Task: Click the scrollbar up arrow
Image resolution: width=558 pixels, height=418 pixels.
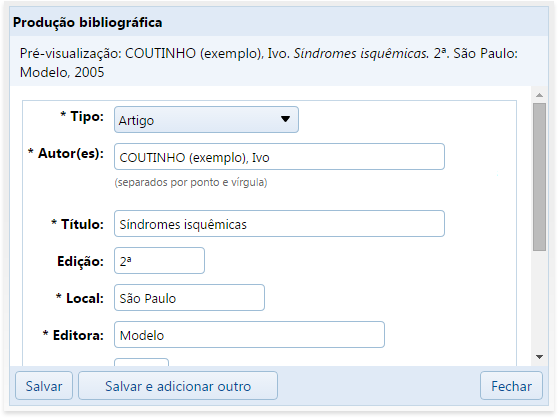Action: click(539, 95)
